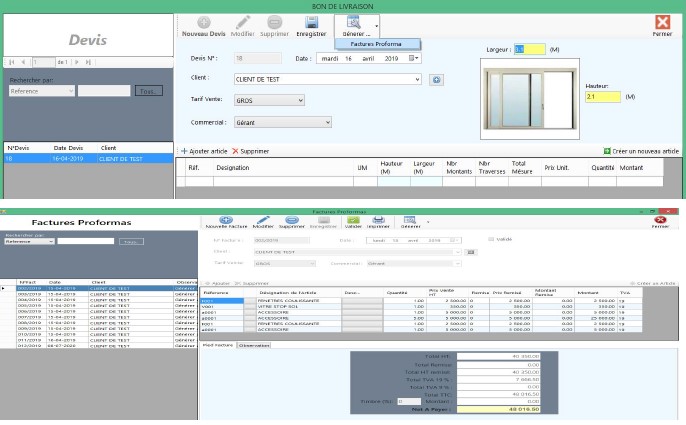This screenshot has width=686, height=425.
Task: Click the Ajouter article link in Devis
Action: point(205,151)
